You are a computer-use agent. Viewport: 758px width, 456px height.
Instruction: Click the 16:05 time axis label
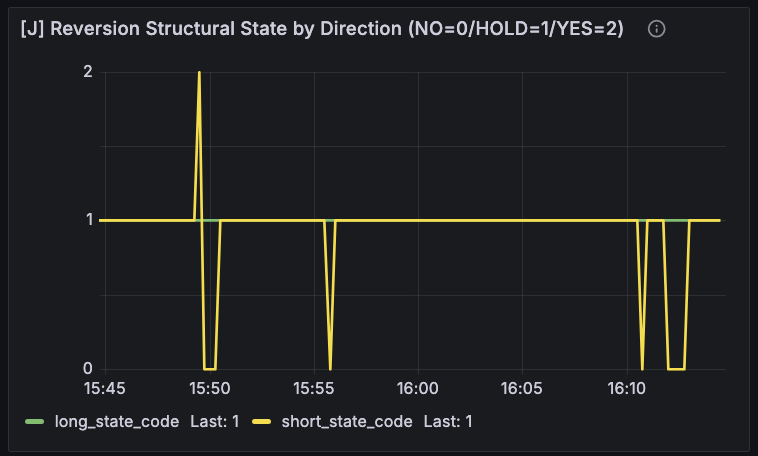tap(523, 387)
